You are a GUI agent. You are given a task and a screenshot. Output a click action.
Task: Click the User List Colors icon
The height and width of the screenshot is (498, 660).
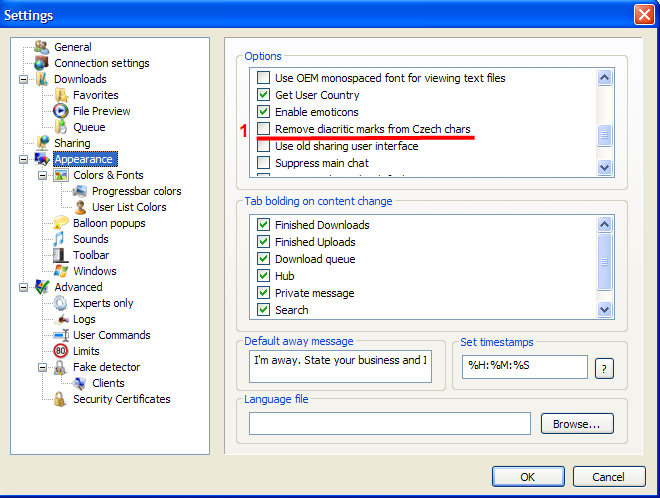[80, 207]
